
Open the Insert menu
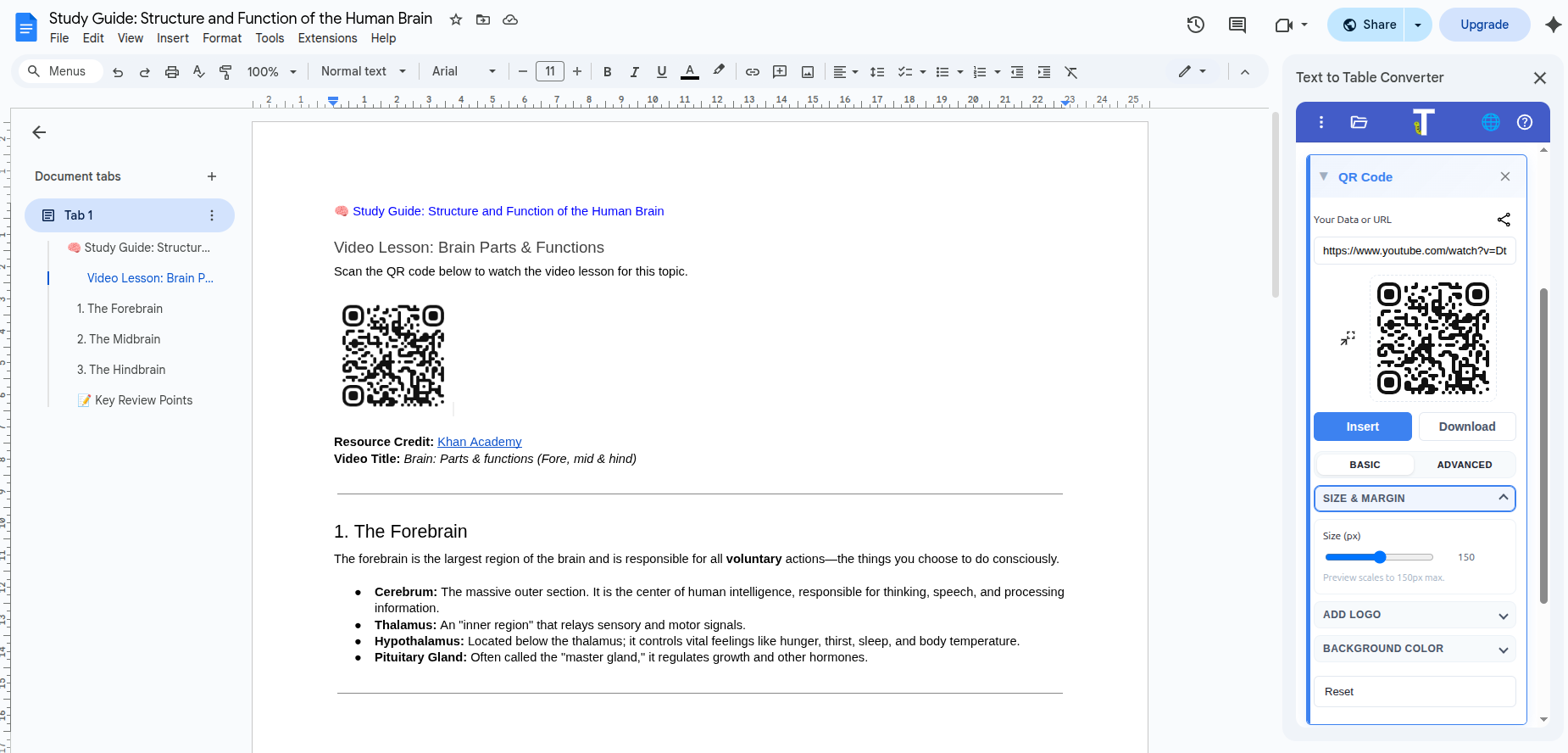tap(173, 38)
